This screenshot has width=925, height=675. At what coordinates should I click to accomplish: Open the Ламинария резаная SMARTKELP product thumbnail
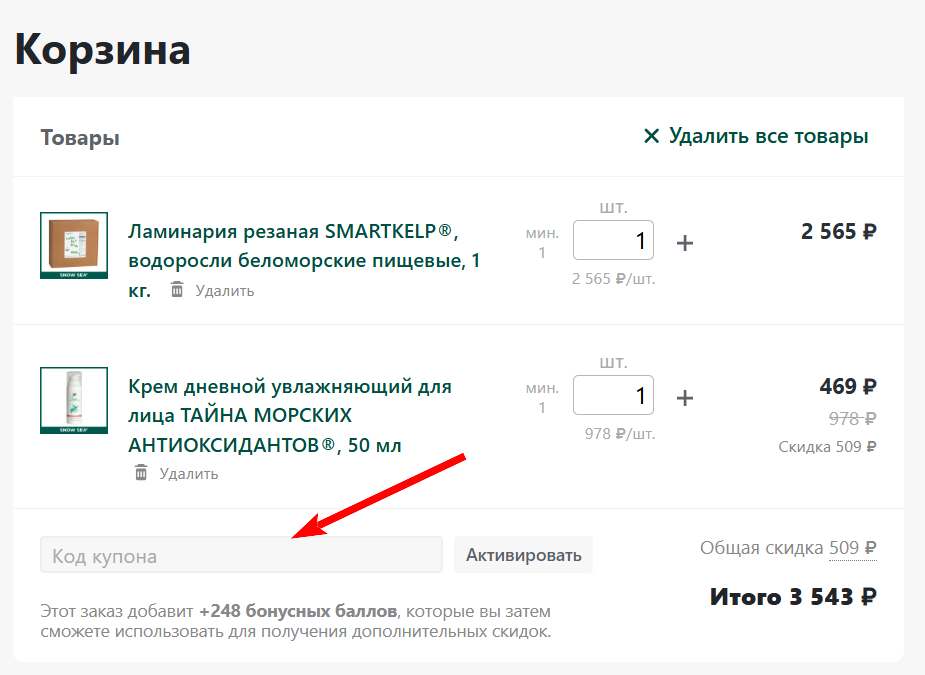pyautogui.click(x=74, y=245)
